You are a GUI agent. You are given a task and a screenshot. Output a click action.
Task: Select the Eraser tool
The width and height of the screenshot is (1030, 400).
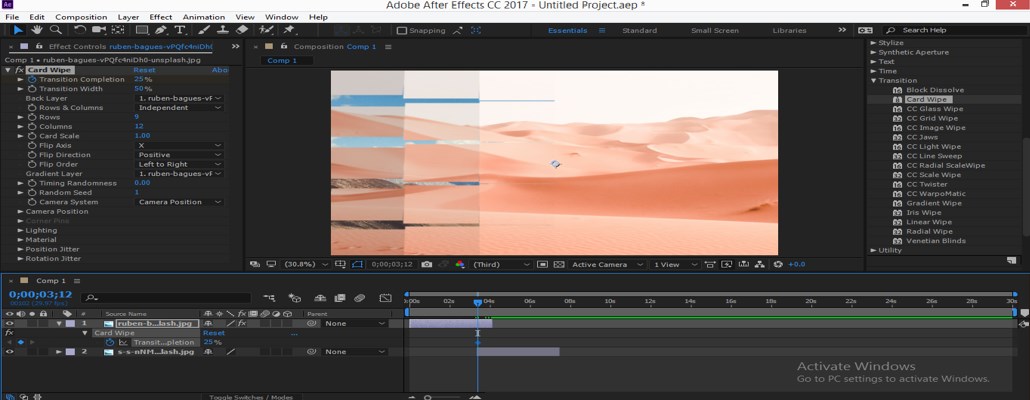pyautogui.click(x=241, y=30)
